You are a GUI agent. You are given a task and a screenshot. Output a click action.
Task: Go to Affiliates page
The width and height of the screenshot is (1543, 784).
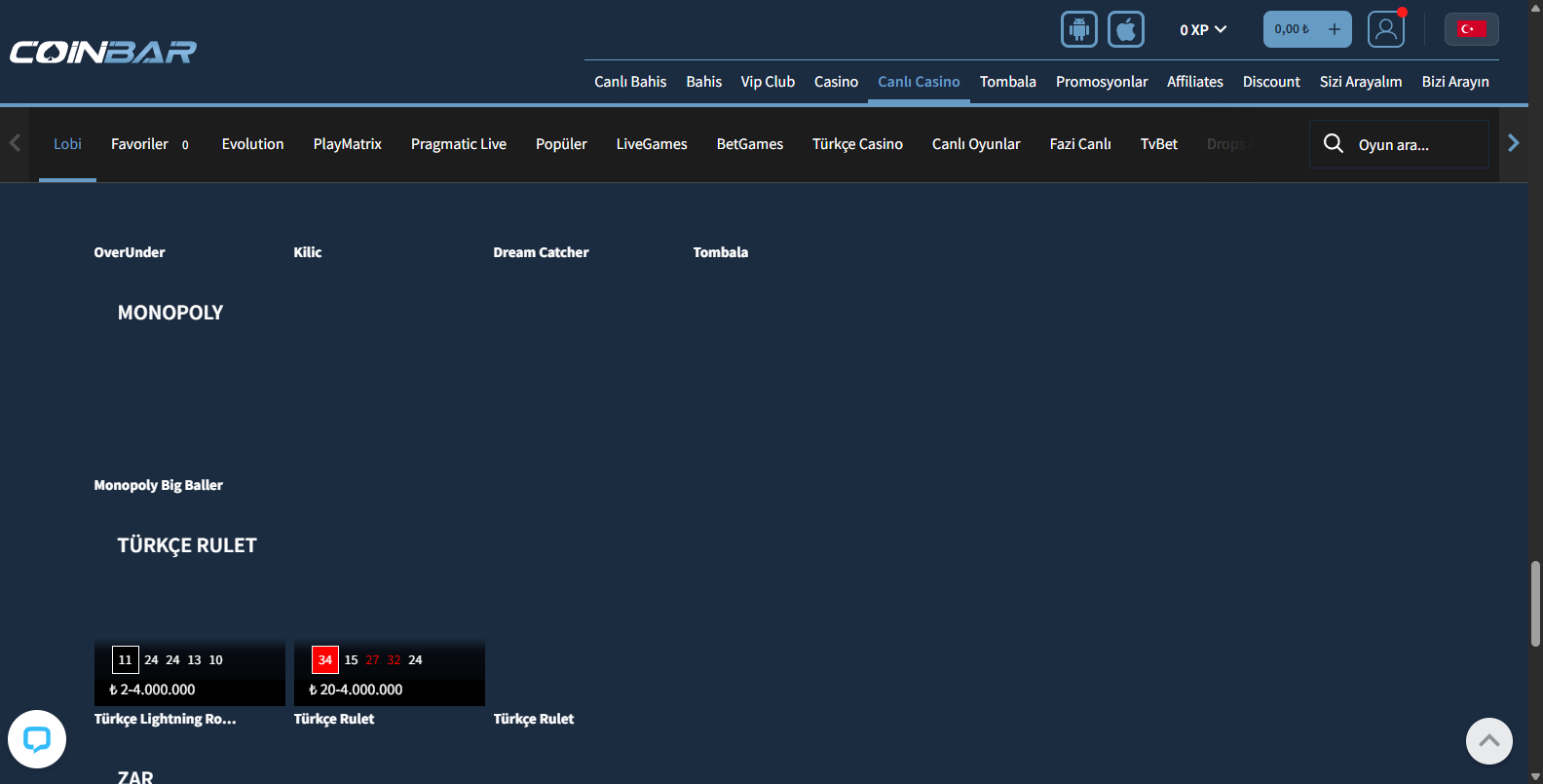click(x=1195, y=82)
